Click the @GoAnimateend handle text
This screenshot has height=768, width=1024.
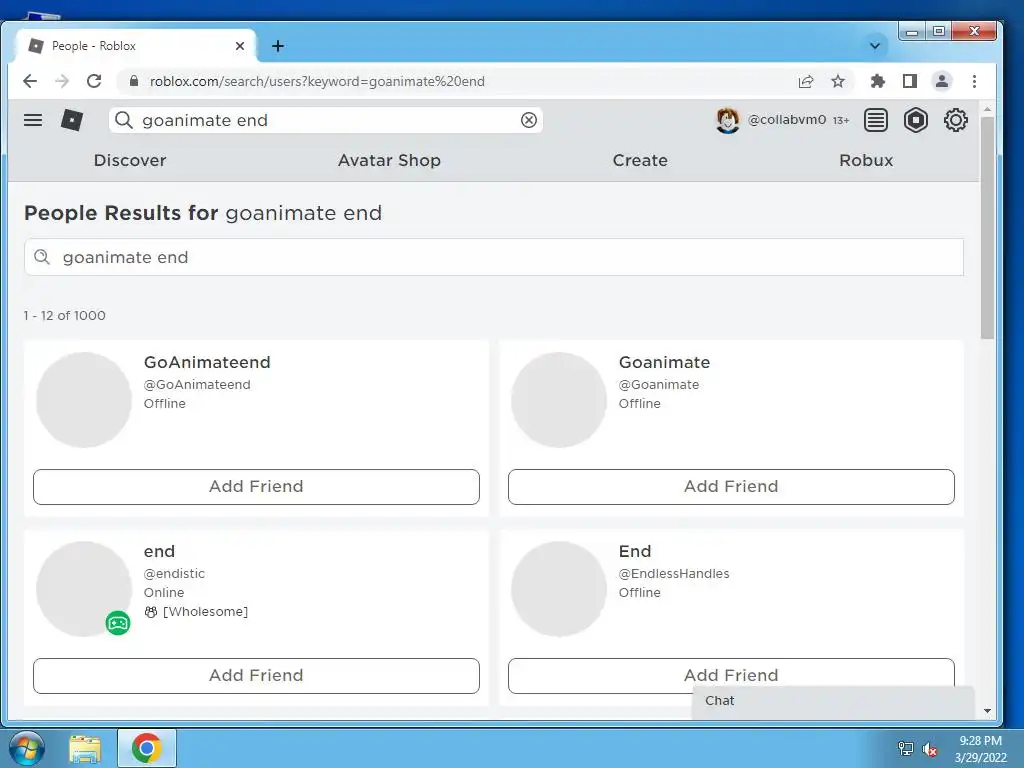197,385
